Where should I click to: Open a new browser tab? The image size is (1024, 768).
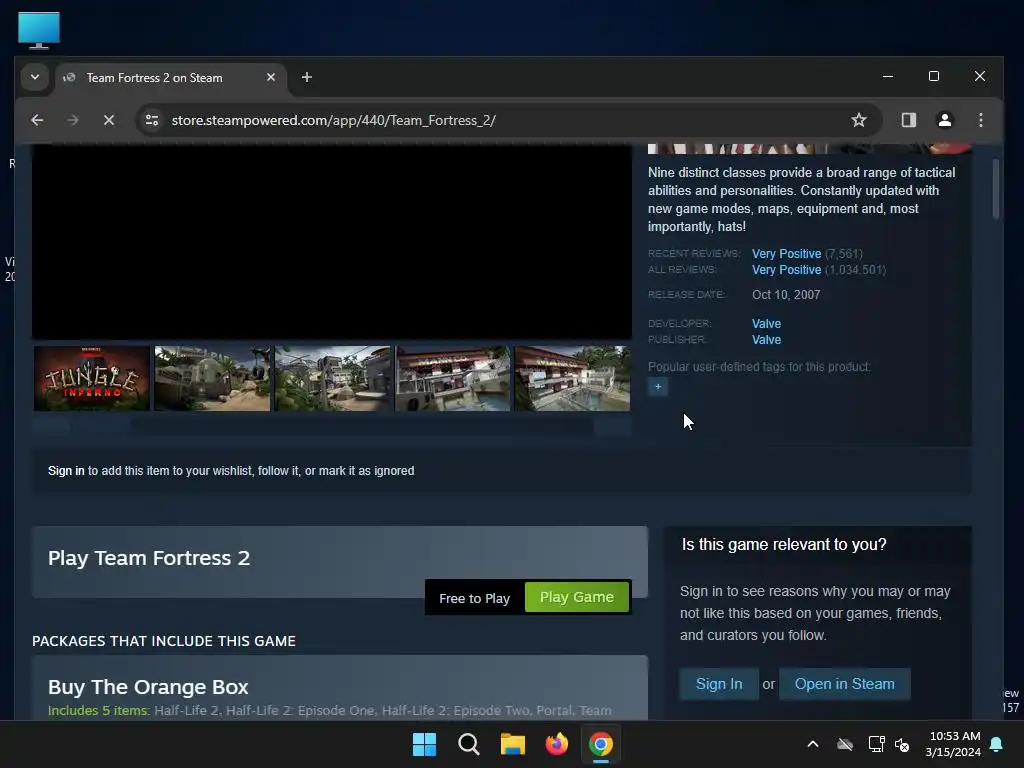[306, 77]
